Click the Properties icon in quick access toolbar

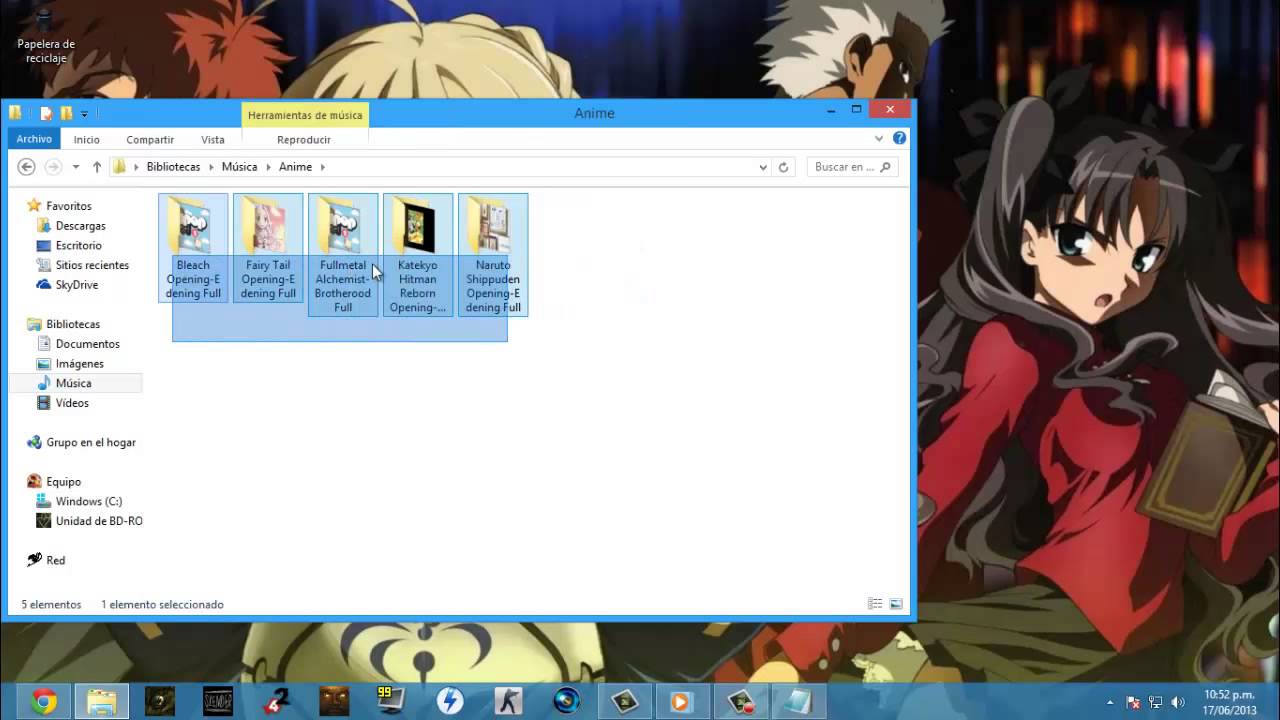point(46,113)
